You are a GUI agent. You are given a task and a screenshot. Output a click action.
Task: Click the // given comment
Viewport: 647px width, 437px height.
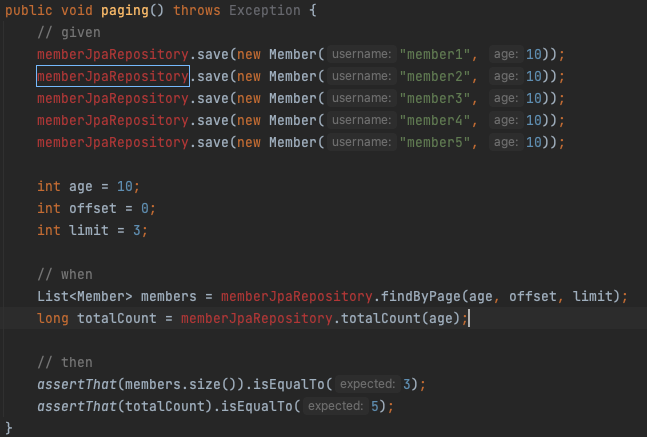point(69,32)
